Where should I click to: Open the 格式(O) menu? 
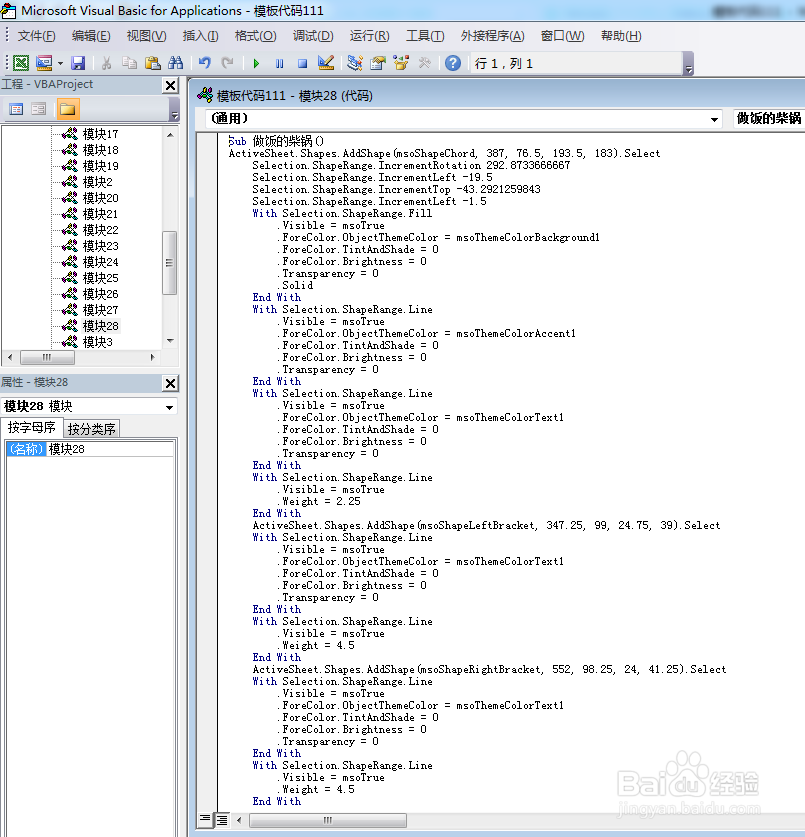[256, 36]
